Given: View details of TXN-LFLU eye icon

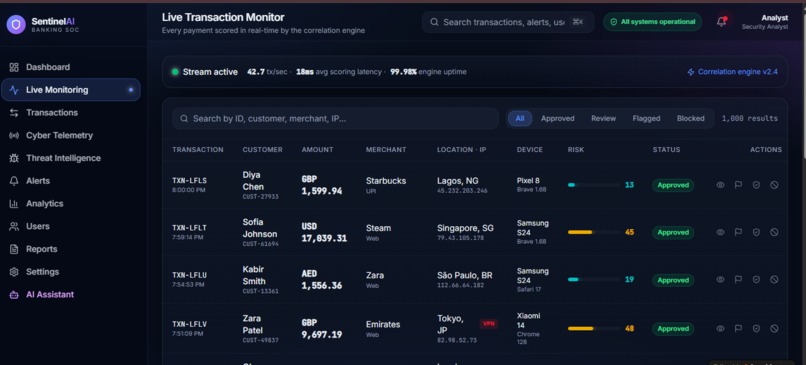Looking at the screenshot, I should [720, 280].
